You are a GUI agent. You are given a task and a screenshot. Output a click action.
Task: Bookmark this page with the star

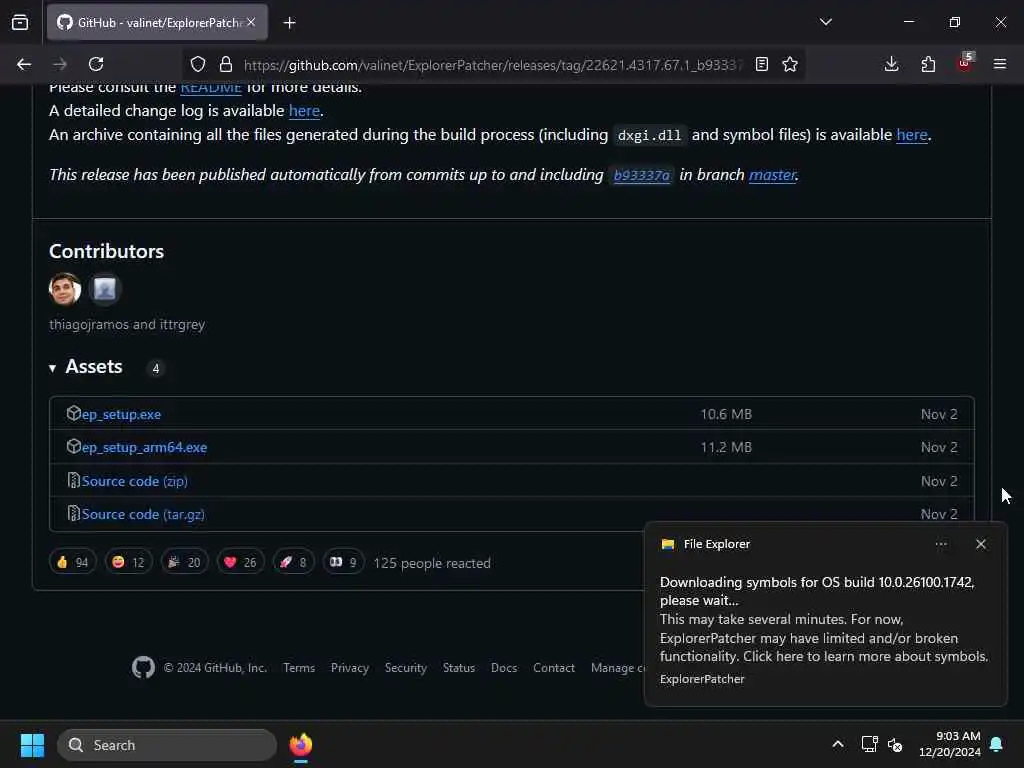[790, 64]
